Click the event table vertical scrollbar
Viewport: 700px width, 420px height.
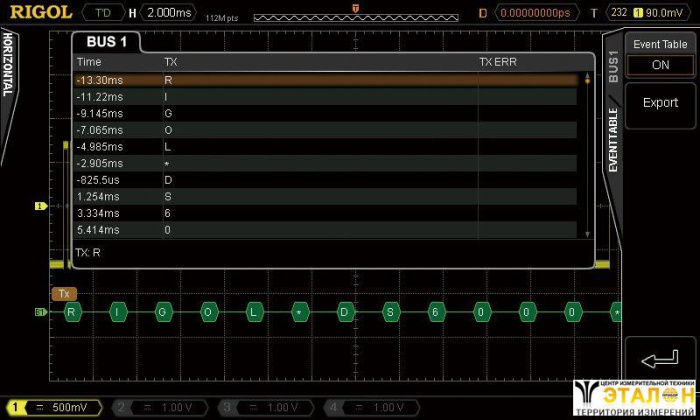pos(587,155)
